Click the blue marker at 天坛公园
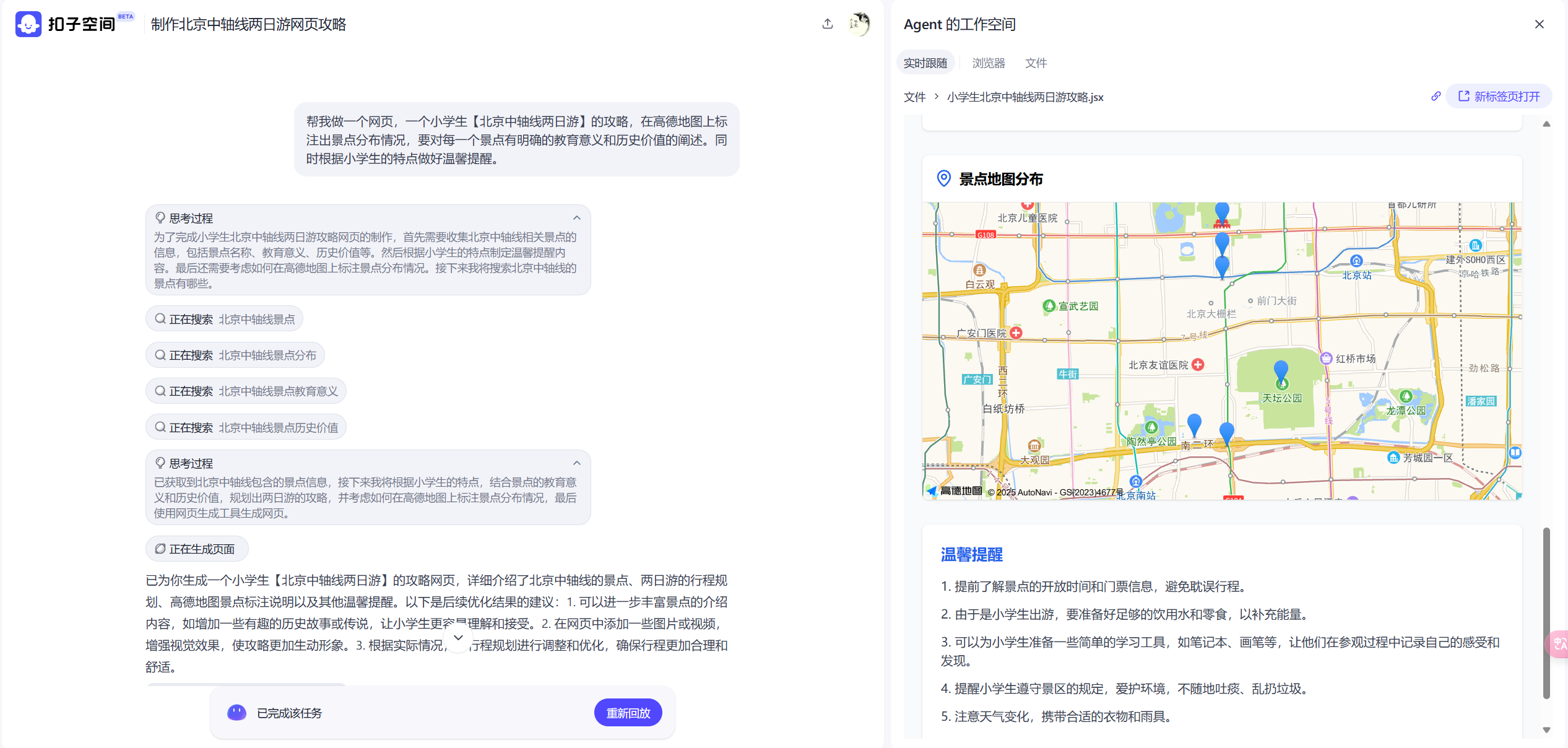Viewport: 1568px width, 748px height. coord(1281,370)
